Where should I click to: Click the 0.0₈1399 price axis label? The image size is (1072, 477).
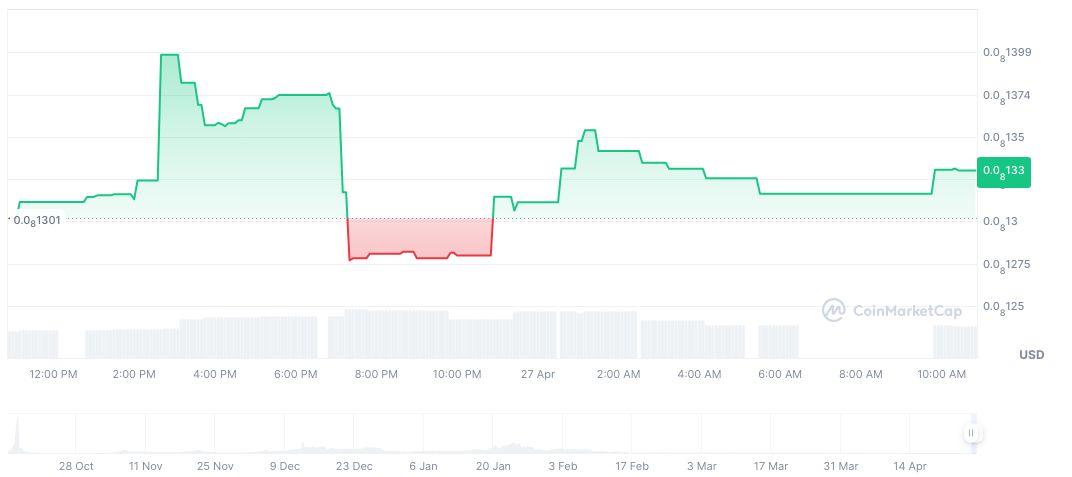[x=1007, y=52]
